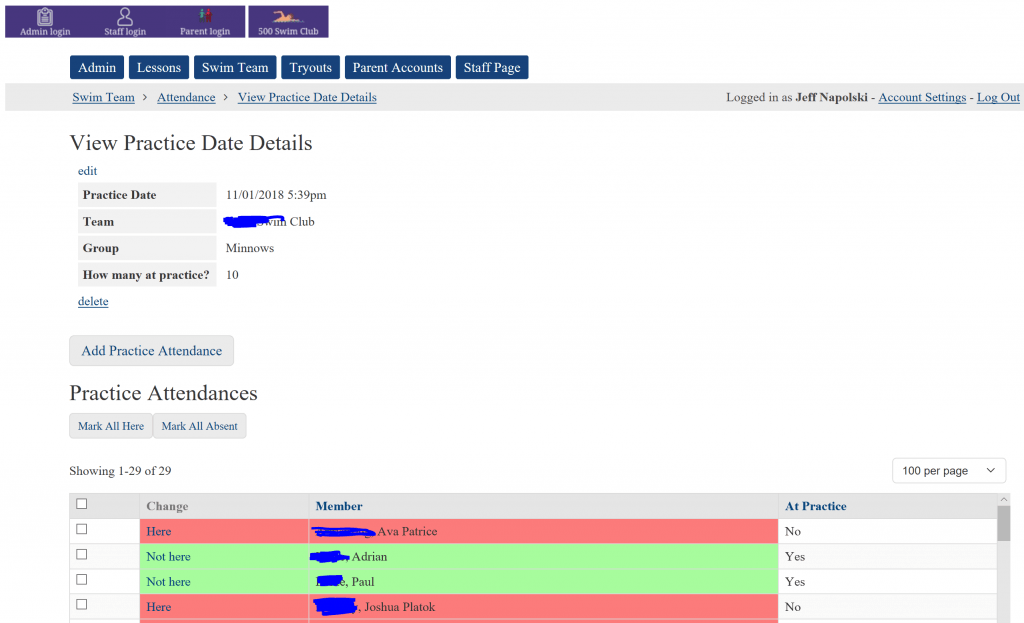This screenshot has width=1024, height=623.
Task: Open the Swim Team navigation tab
Action: (x=235, y=67)
